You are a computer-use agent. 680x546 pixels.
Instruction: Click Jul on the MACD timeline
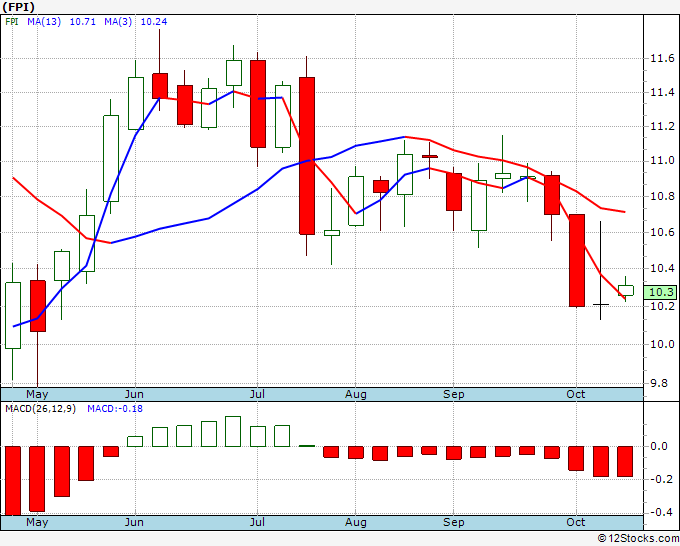tap(257, 522)
